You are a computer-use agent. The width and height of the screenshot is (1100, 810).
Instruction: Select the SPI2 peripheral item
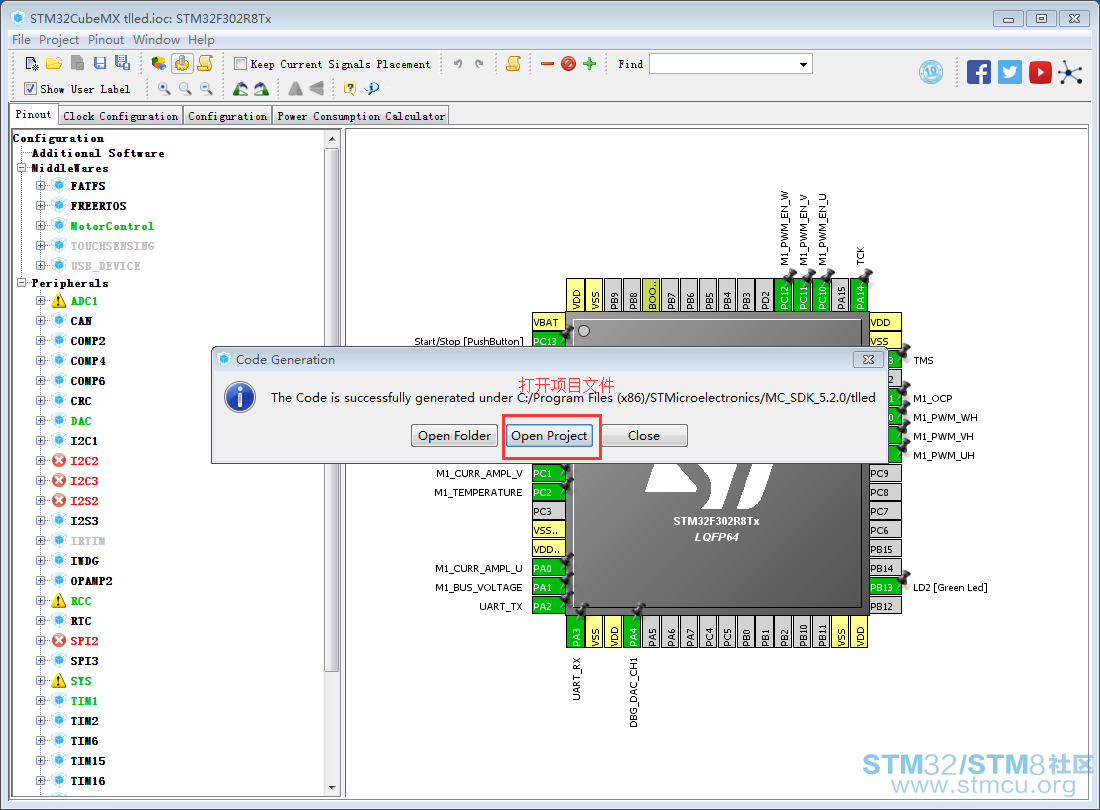pos(84,641)
